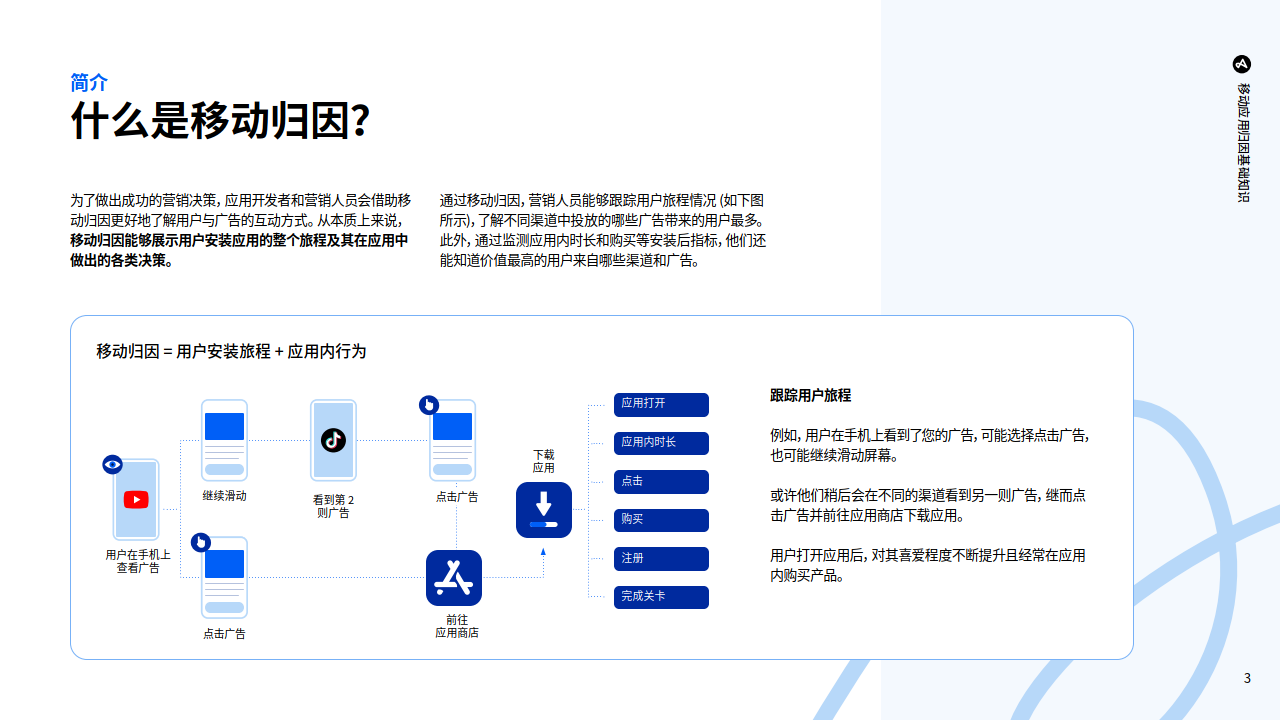The width and height of the screenshot is (1280, 720).
Task: Click the 注册 button
Action: 661,559
